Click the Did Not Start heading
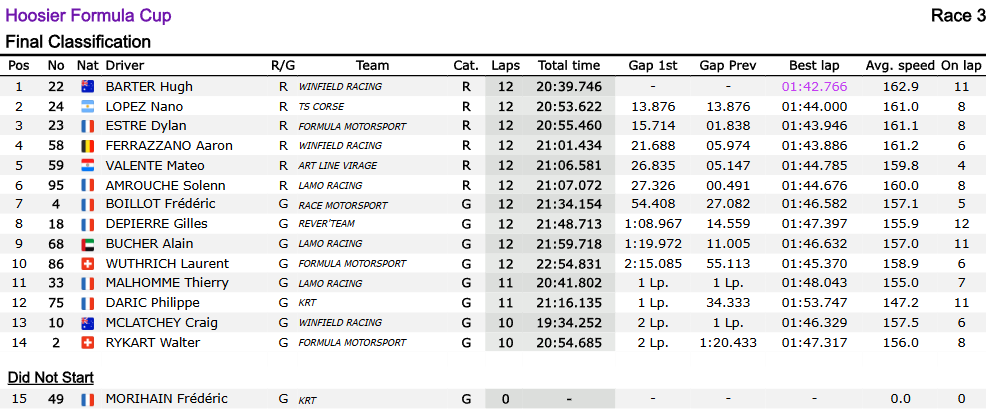Viewport: 986px width, 410px height. (x=50, y=378)
